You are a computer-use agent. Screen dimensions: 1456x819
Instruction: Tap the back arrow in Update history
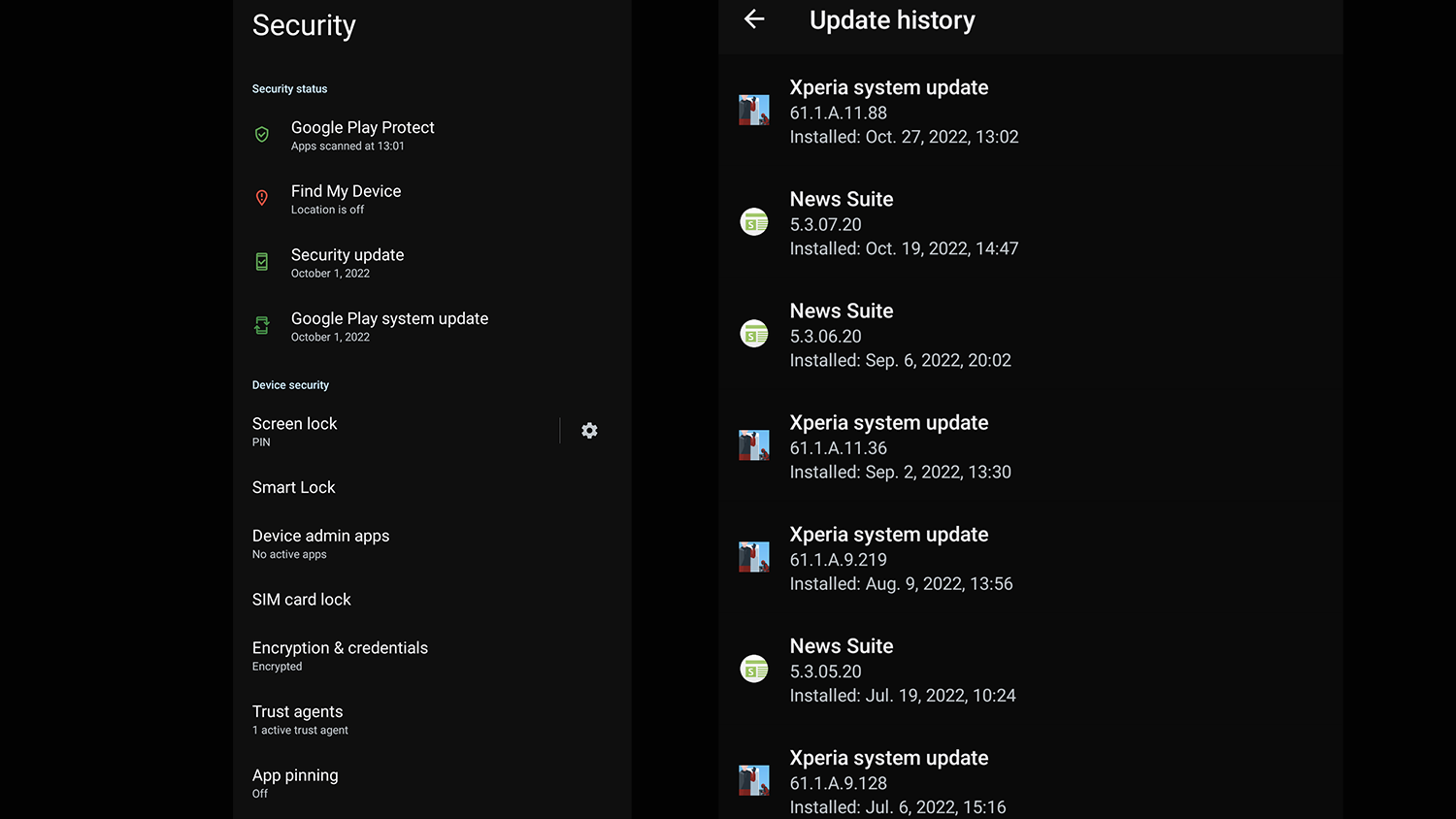point(754,19)
